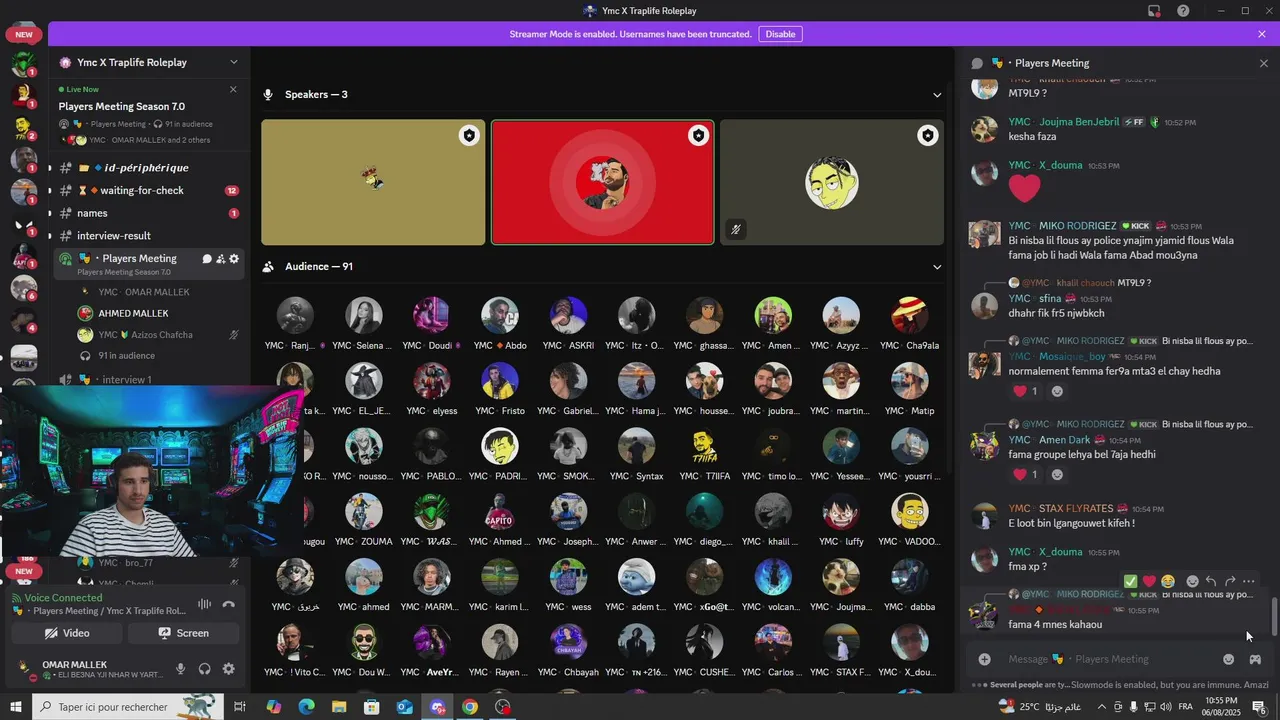Deafen with the headphones icon
The image size is (1280, 720).
[x=205, y=669]
